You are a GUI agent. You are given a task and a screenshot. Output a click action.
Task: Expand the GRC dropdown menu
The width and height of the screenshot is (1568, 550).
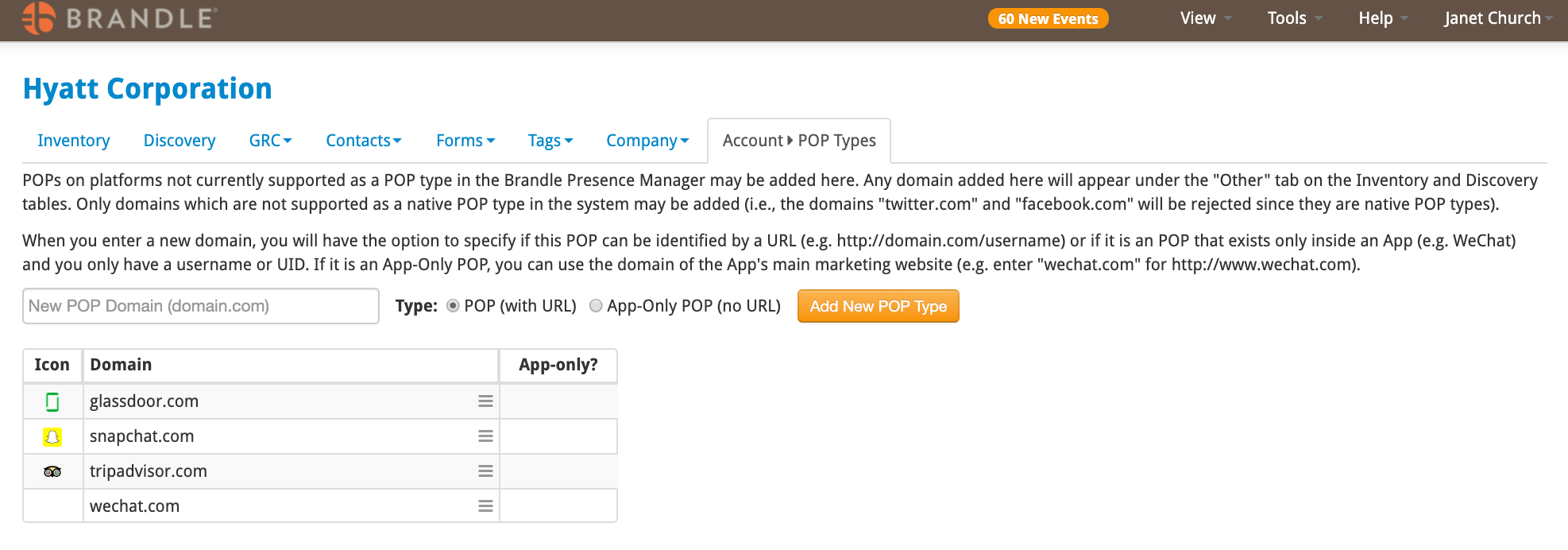pos(270,141)
